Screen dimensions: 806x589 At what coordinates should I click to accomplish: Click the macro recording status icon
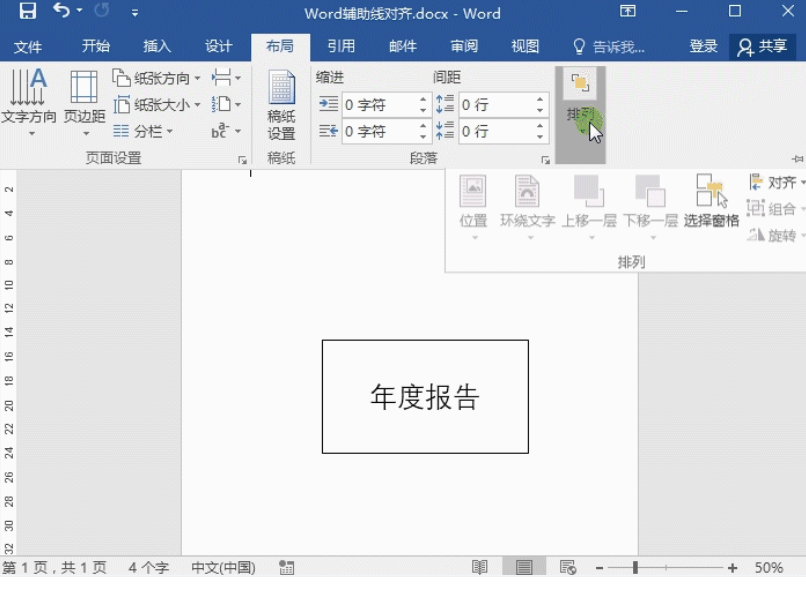286,567
